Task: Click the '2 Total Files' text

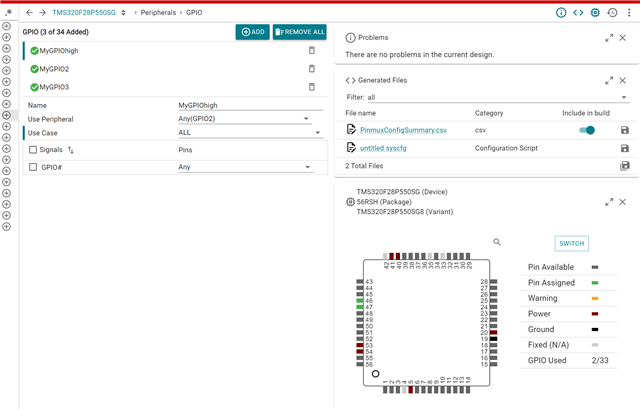Action: (364, 166)
